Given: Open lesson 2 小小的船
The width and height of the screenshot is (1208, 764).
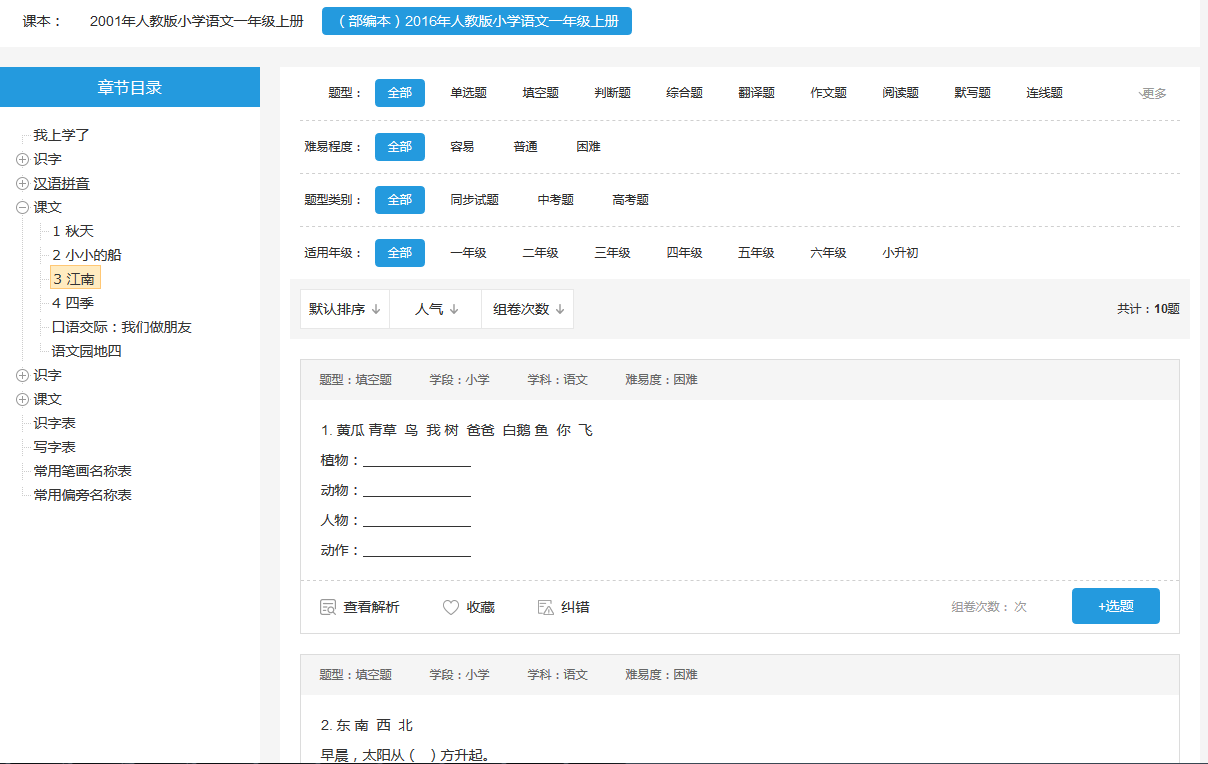Looking at the screenshot, I should point(87,255).
